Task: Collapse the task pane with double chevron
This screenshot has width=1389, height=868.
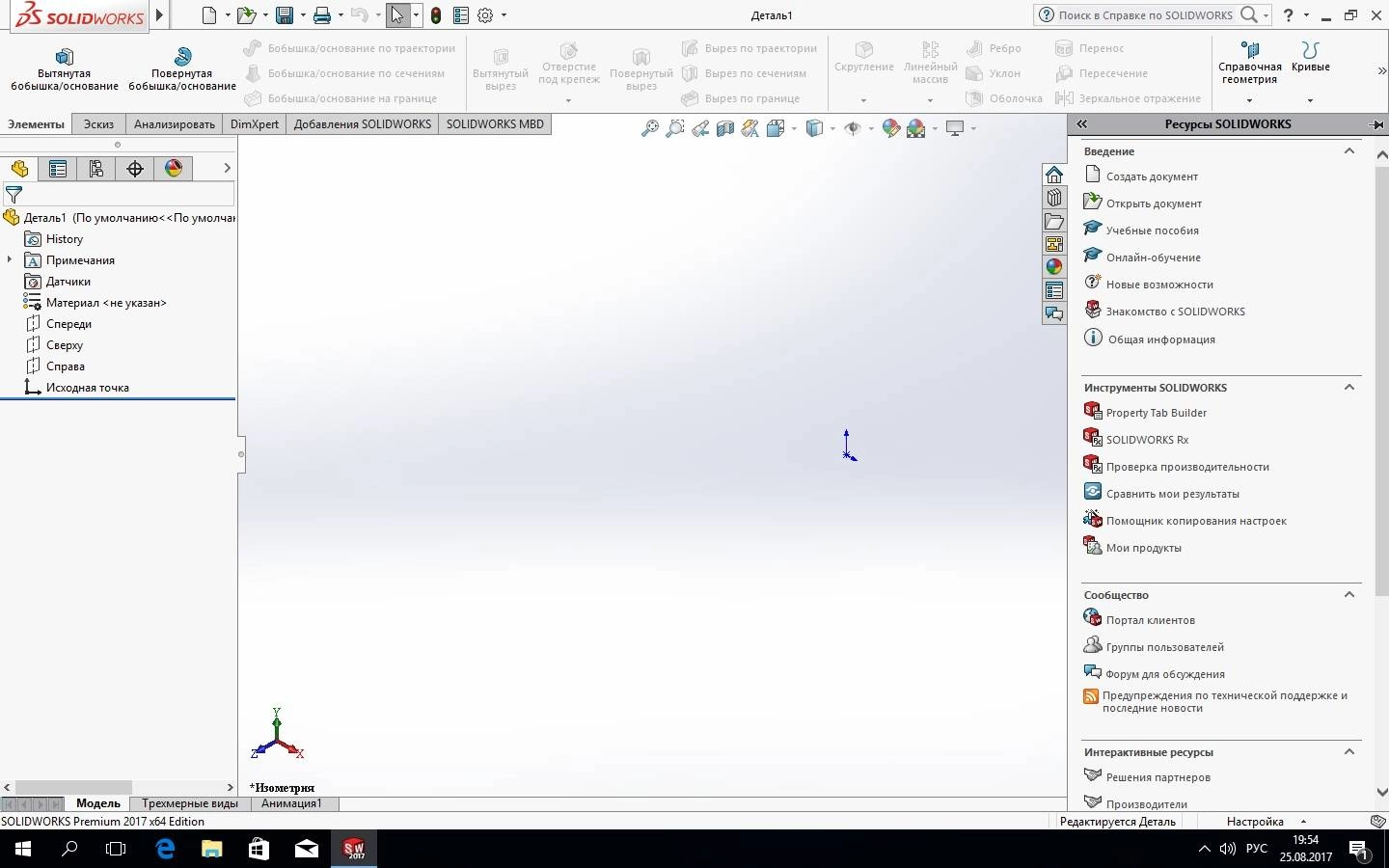Action: click(x=1082, y=124)
